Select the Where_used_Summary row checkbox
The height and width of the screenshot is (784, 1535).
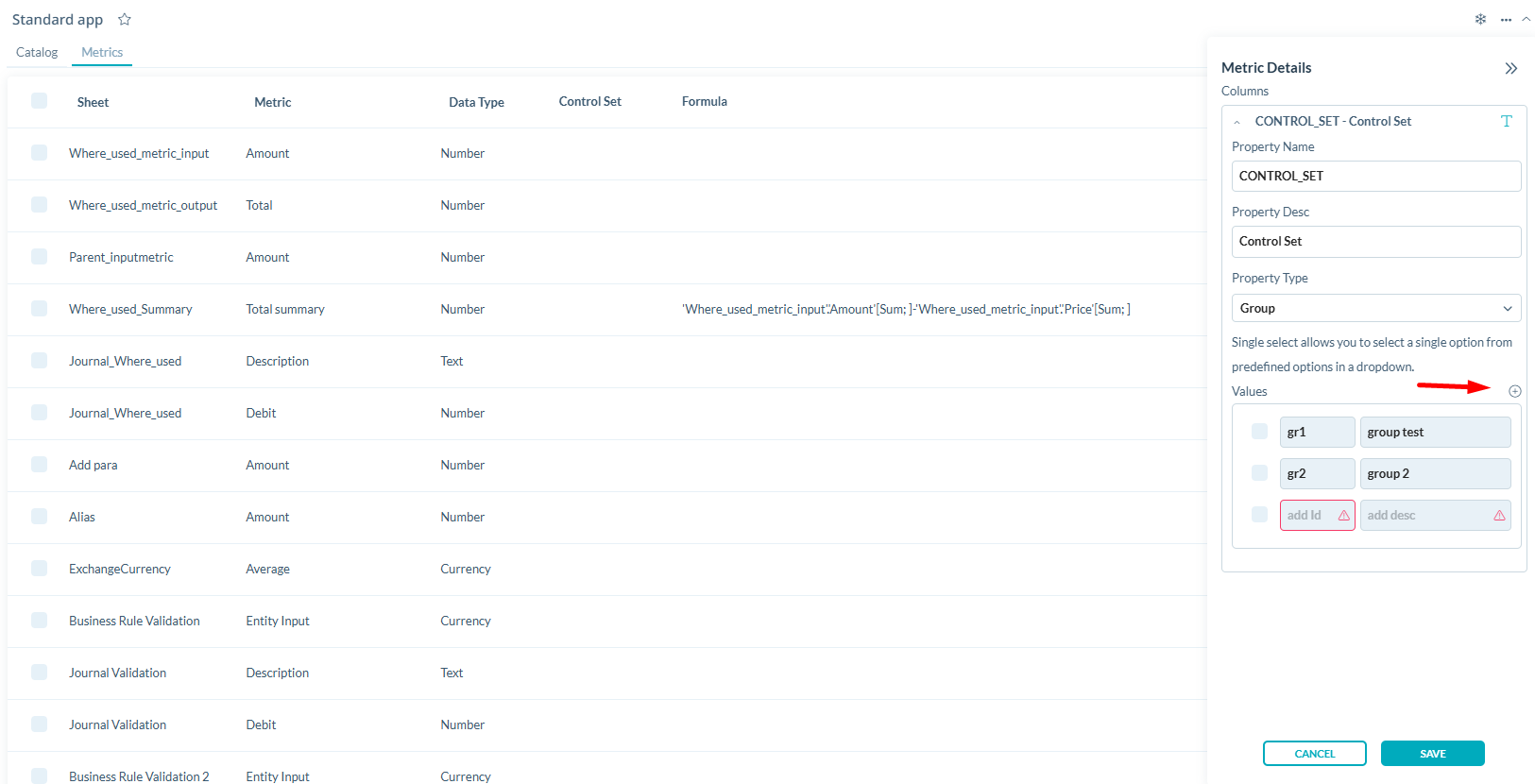(39, 309)
